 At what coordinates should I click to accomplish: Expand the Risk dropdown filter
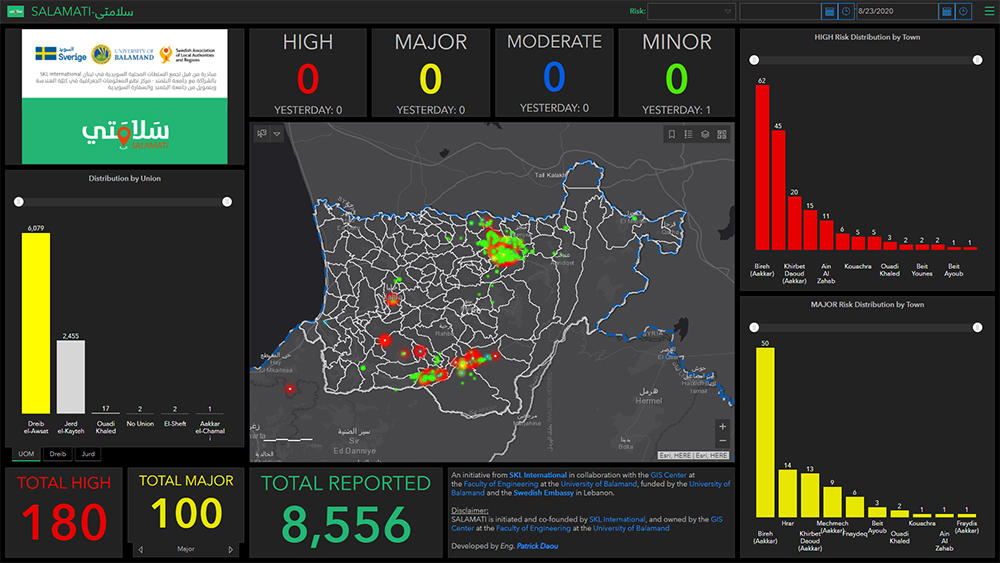click(690, 11)
